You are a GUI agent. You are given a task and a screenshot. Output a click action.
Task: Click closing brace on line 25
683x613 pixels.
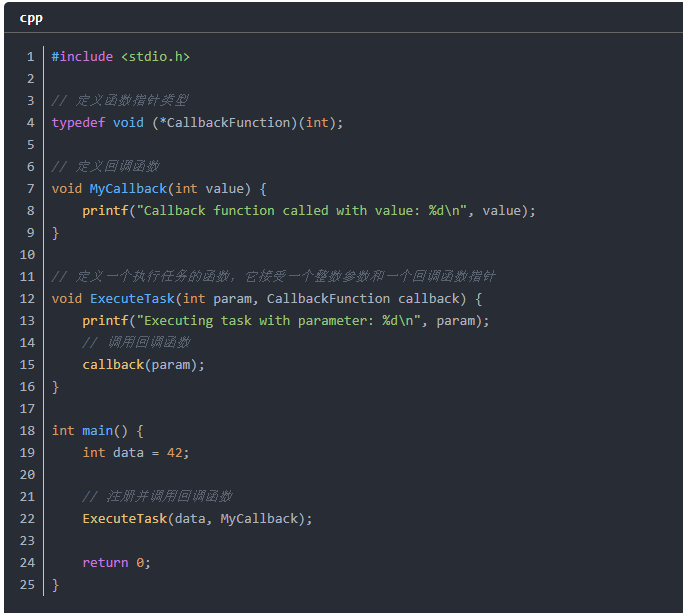pyautogui.click(x=55, y=585)
